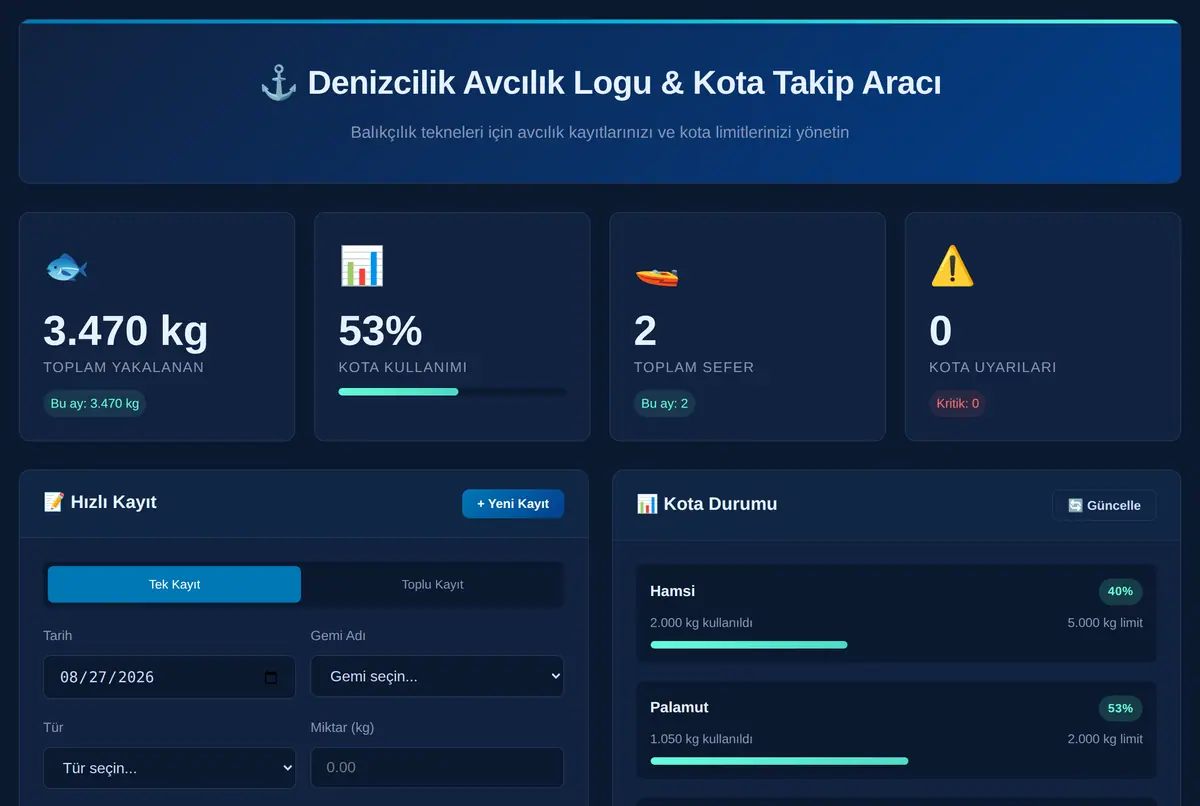This screenshot has height=806, width=1200.
Task: Click the page title Denizcilik Avcılık Logu
Action: click(x=624, y=82)
